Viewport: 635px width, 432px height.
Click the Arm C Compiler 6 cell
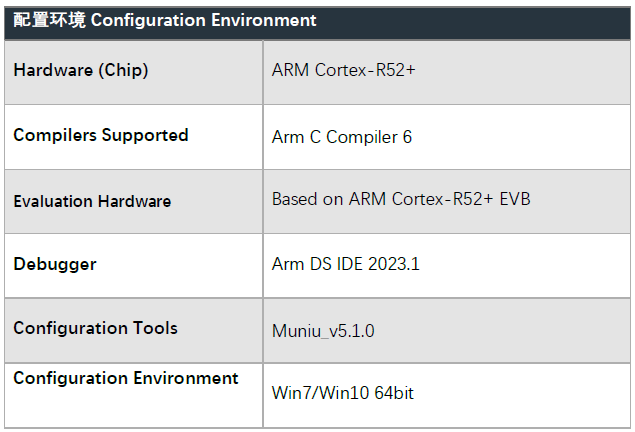[x=447, y=137]
